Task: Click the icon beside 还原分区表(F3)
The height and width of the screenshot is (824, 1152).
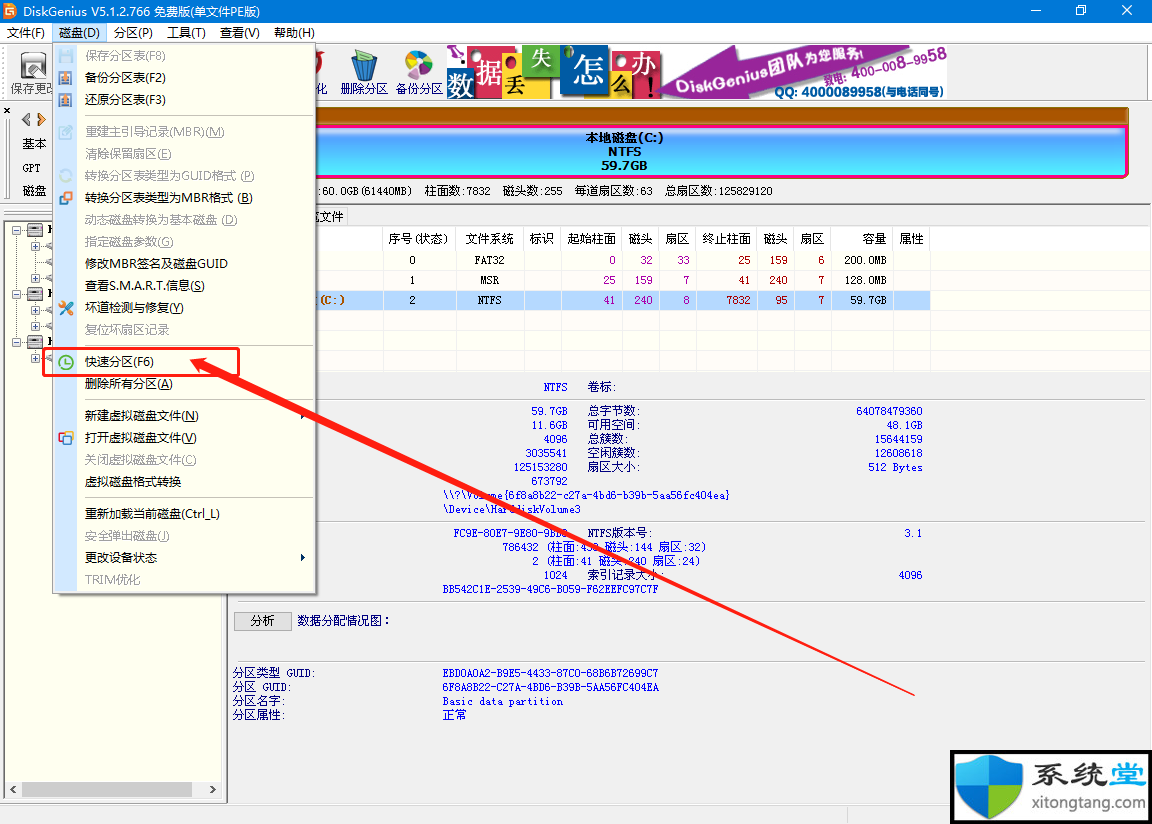Action: (x=65, y=100)
